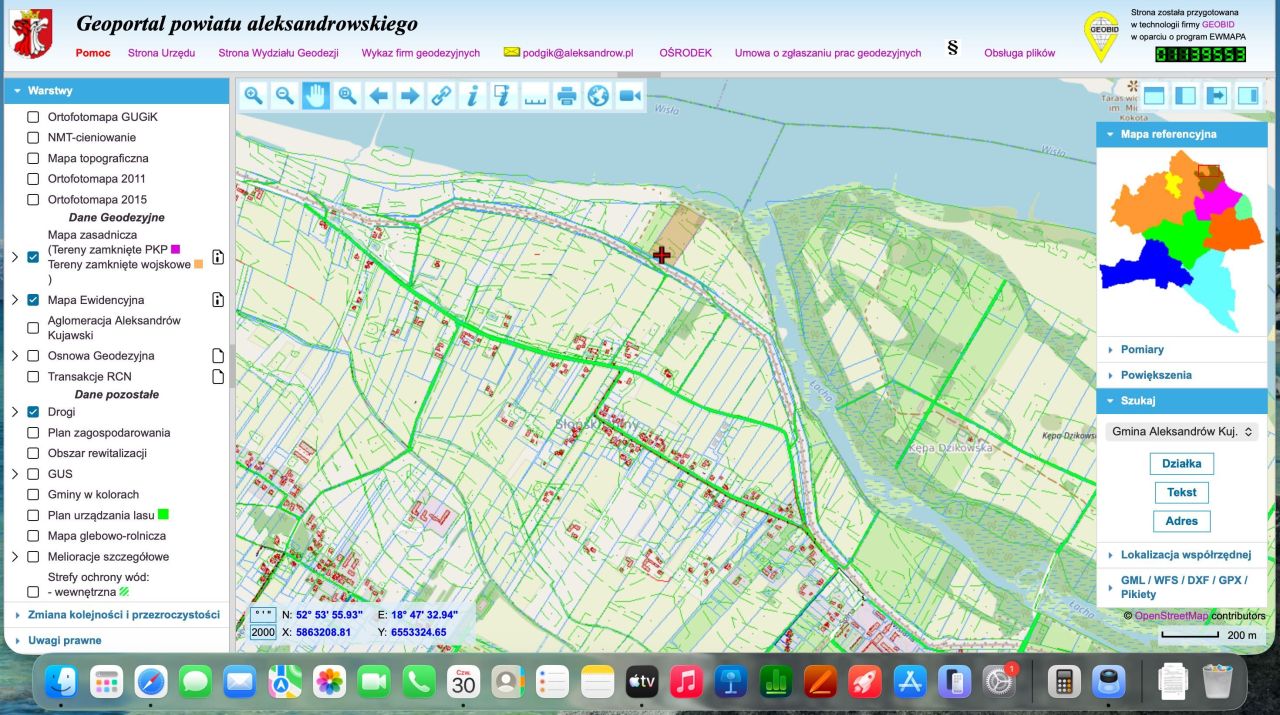
Task: Open the paragraph symbol legal icon
Action: [952, 48]
